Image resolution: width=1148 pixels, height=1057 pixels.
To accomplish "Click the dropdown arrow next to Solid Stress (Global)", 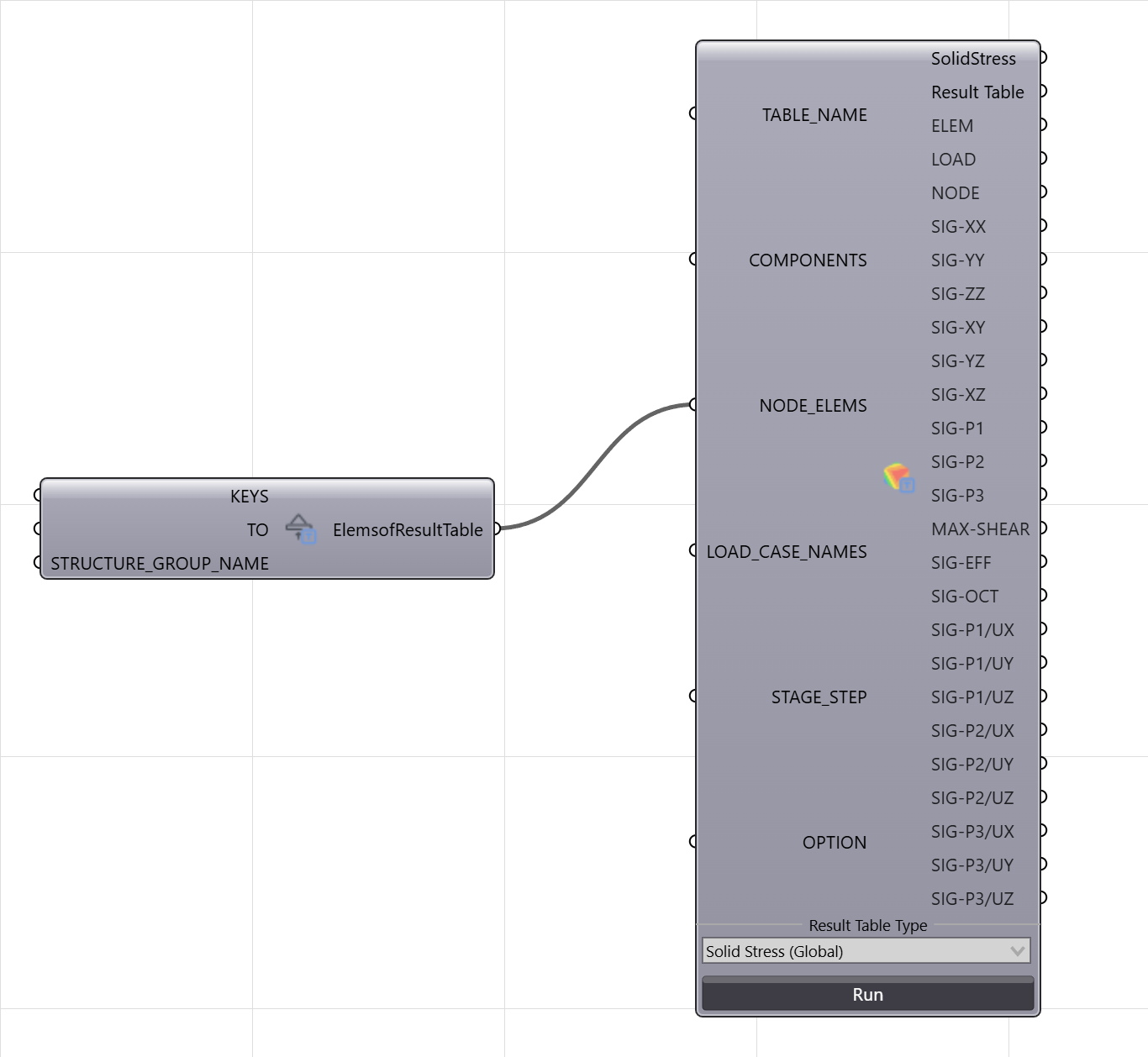I will point(1017,951).
